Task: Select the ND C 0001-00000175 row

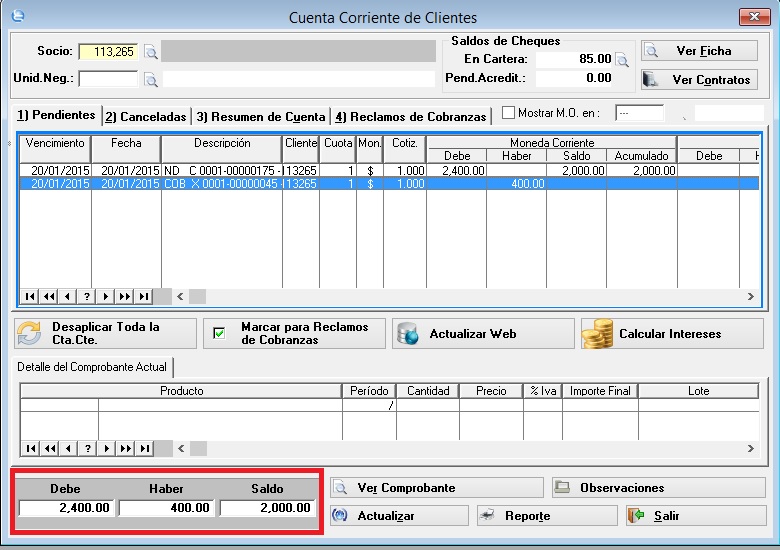Action: click(x=222, y=171)
